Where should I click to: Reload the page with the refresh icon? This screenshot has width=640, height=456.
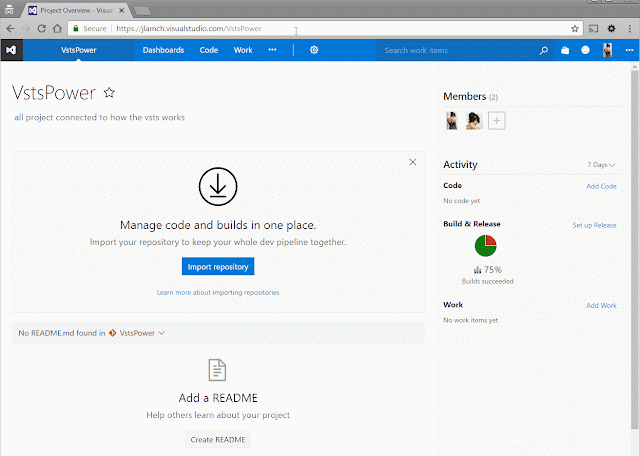[x=41, y=29]
